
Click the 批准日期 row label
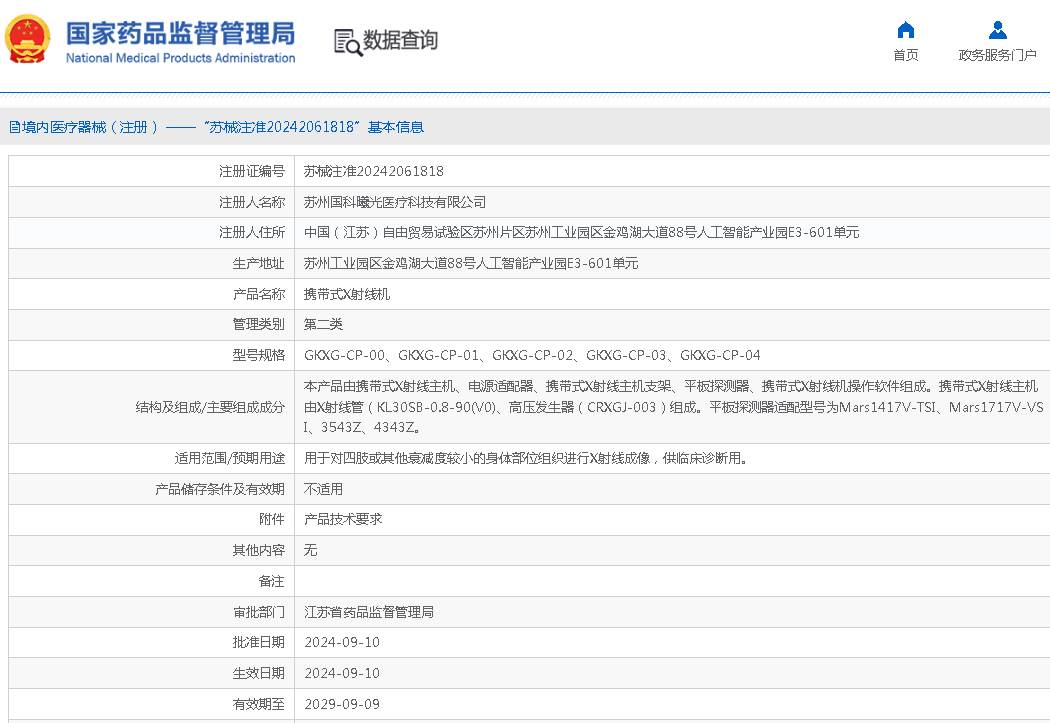(258, 642)
